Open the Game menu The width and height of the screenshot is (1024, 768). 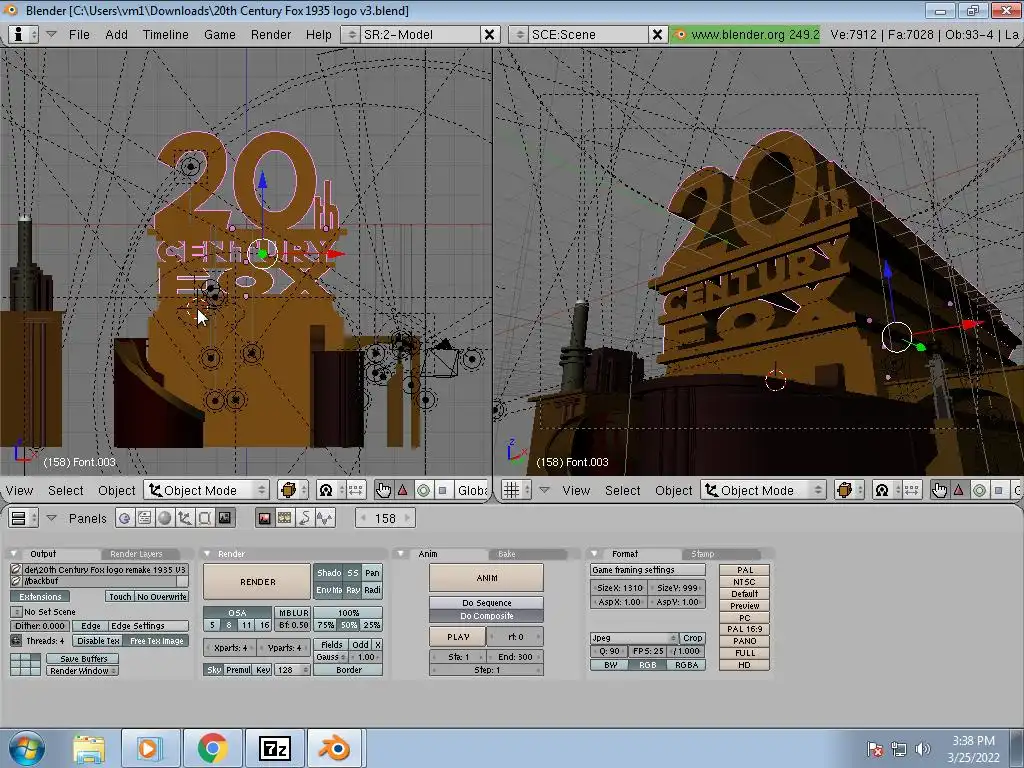(x=219, y=35)
